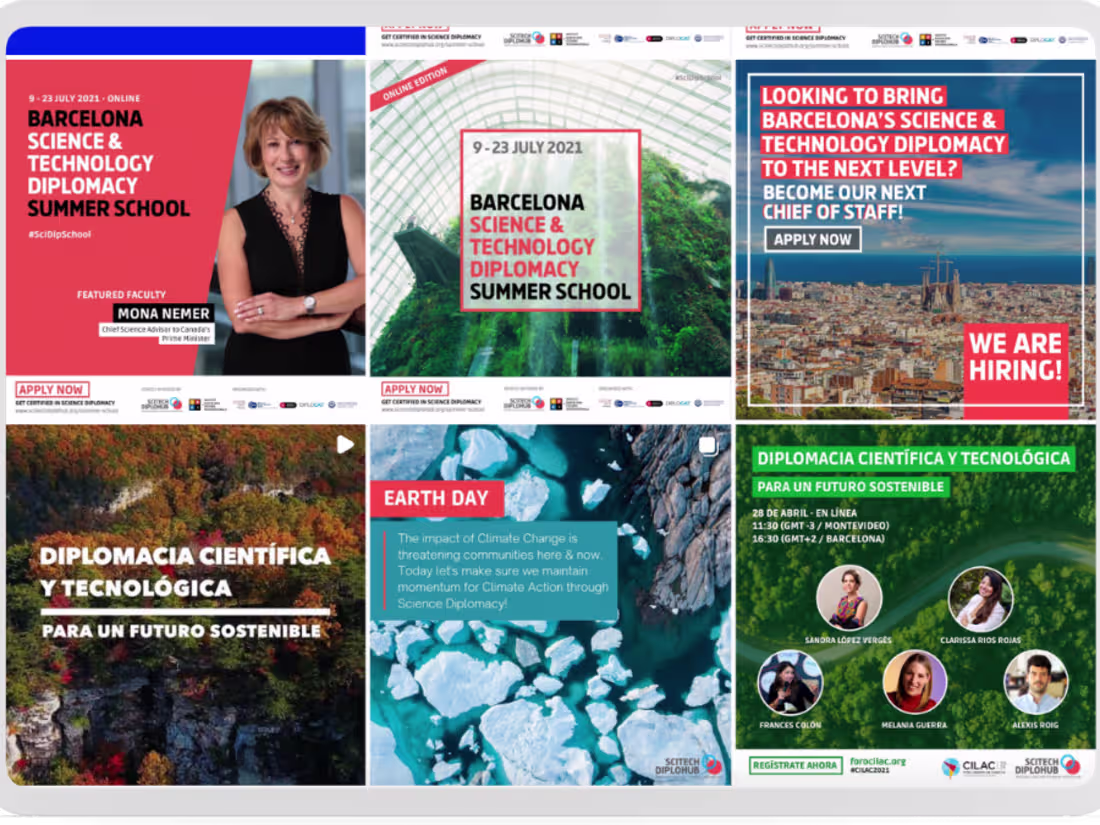1100x825 pixels.
Task: Click the blue banner at the top left
Action: point(185,41)
